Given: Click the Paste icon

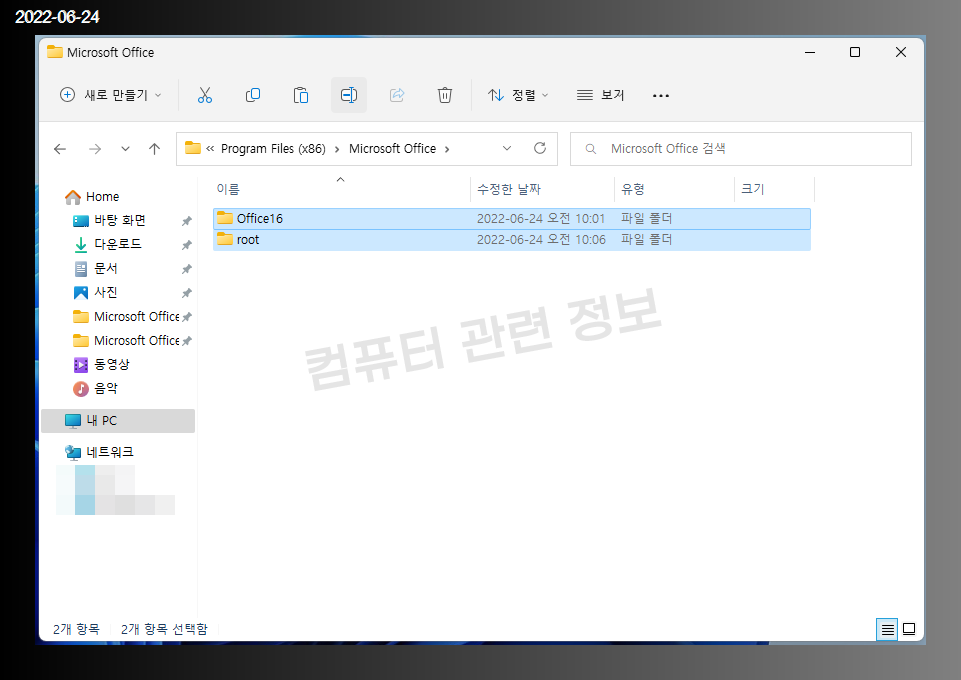Looking at the screenshot, I should [x=301, y=95].
